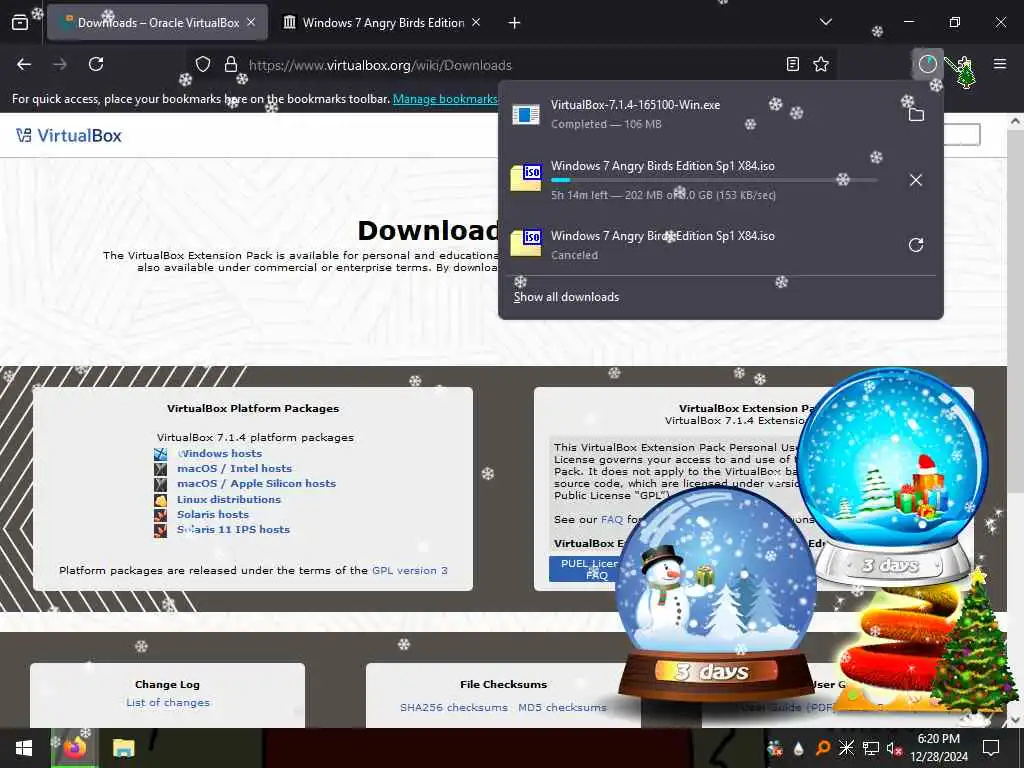Viewport: 1024px width, 768px height.
Task: Open the tracking protection shield icon
Action: [x=203, y=65]
